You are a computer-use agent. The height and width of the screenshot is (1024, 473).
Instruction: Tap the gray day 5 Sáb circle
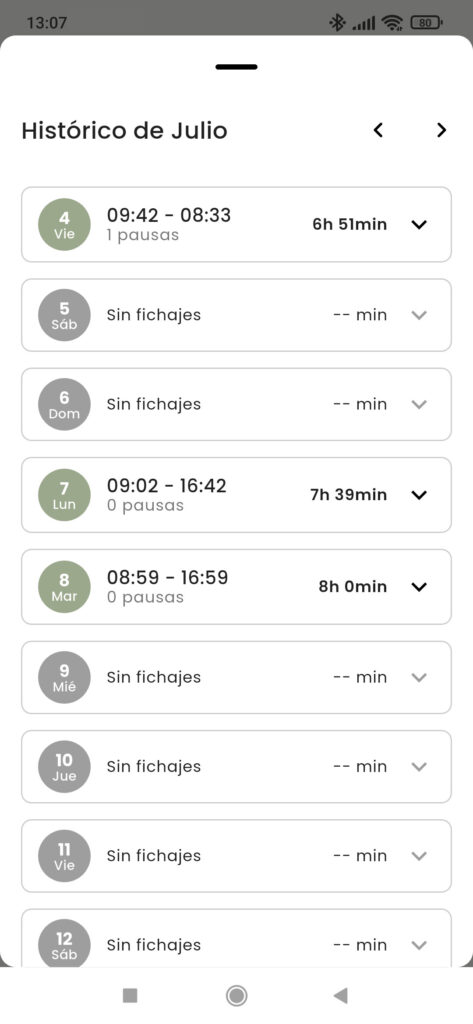(64, 315)
